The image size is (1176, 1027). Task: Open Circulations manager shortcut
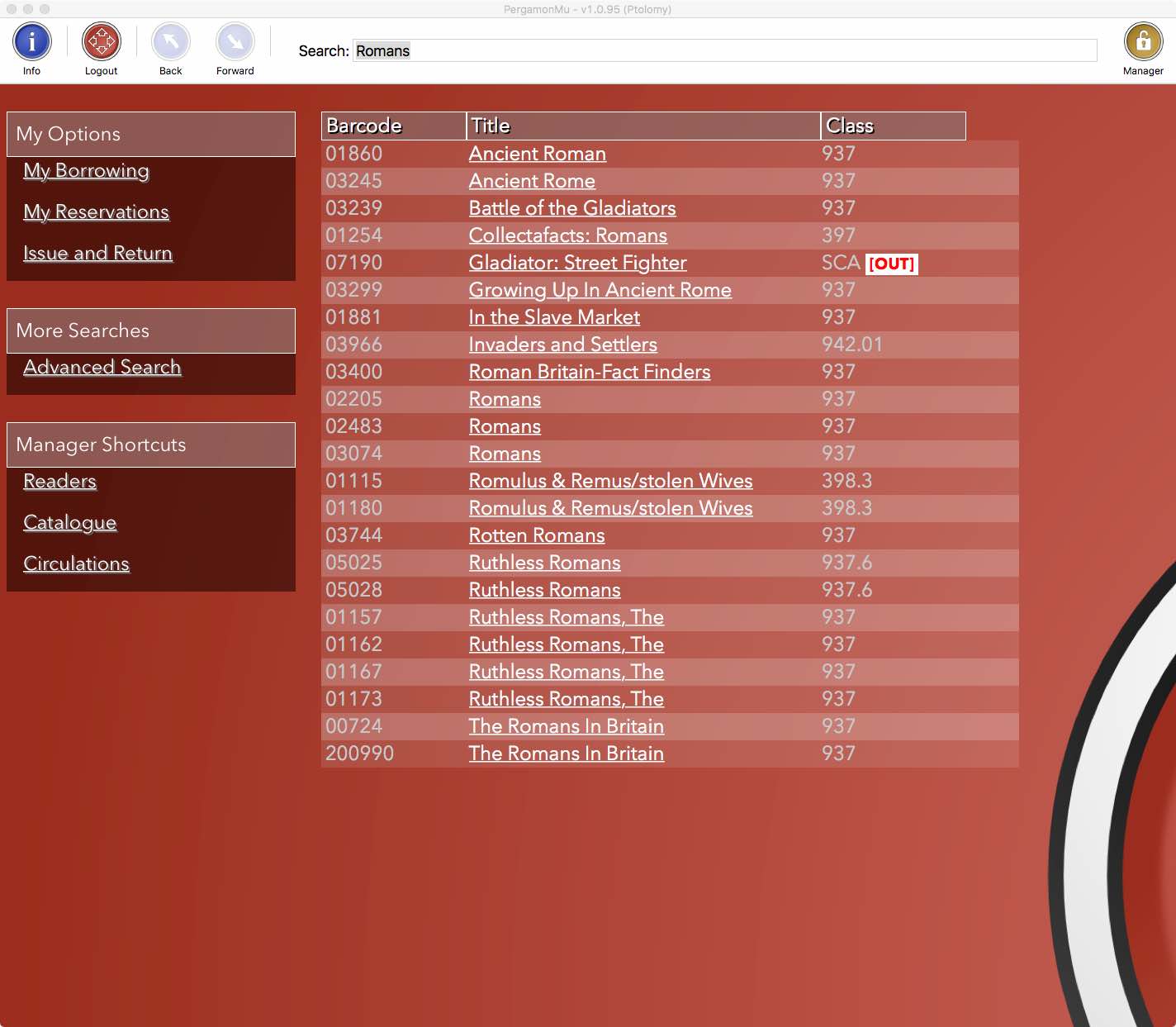(77, 563)
